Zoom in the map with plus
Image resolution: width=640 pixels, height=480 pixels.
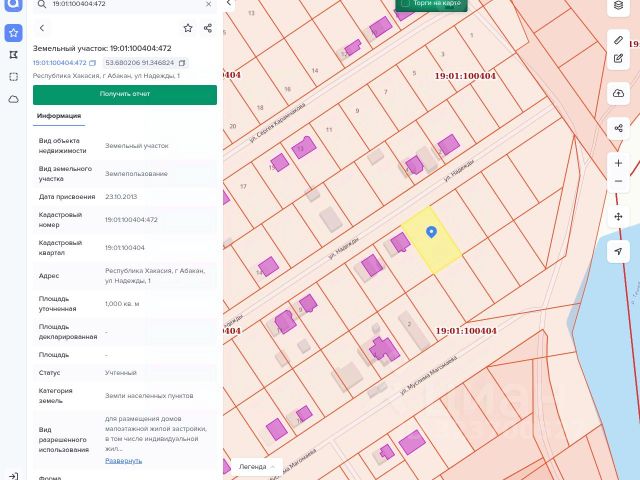[x=618, y=163]
